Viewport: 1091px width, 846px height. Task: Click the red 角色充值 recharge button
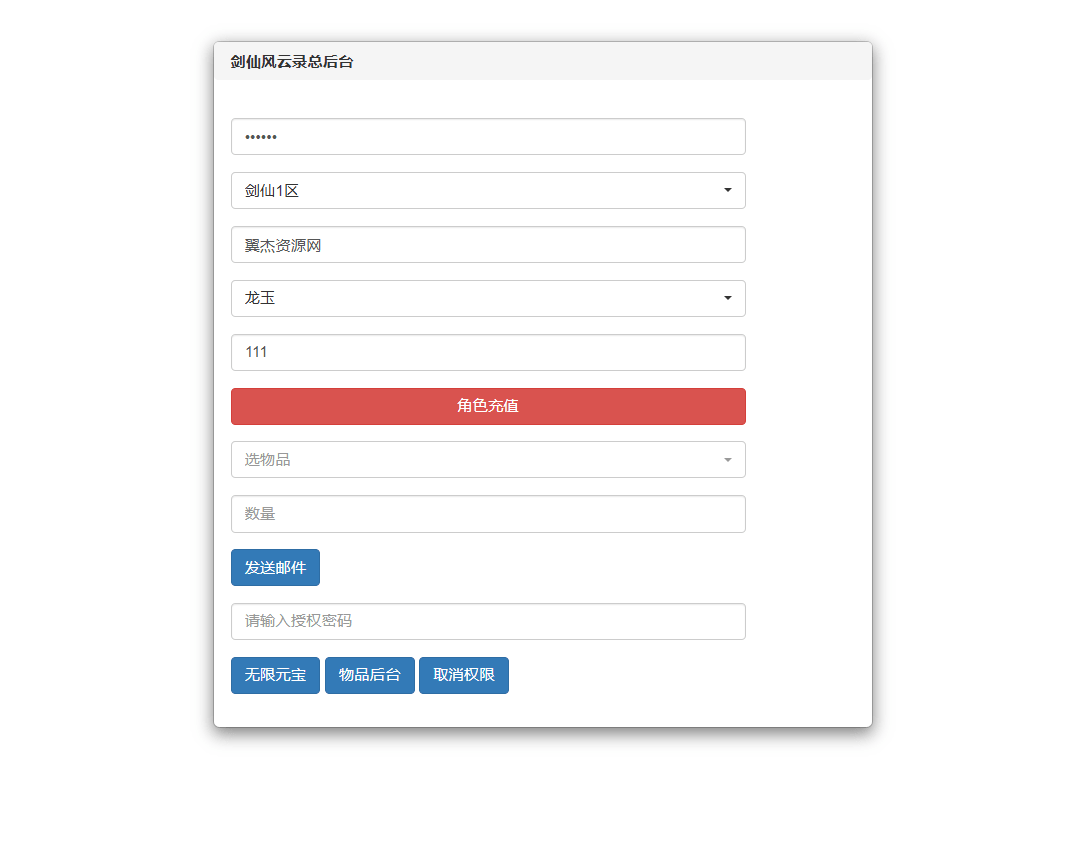click(488, 406)
